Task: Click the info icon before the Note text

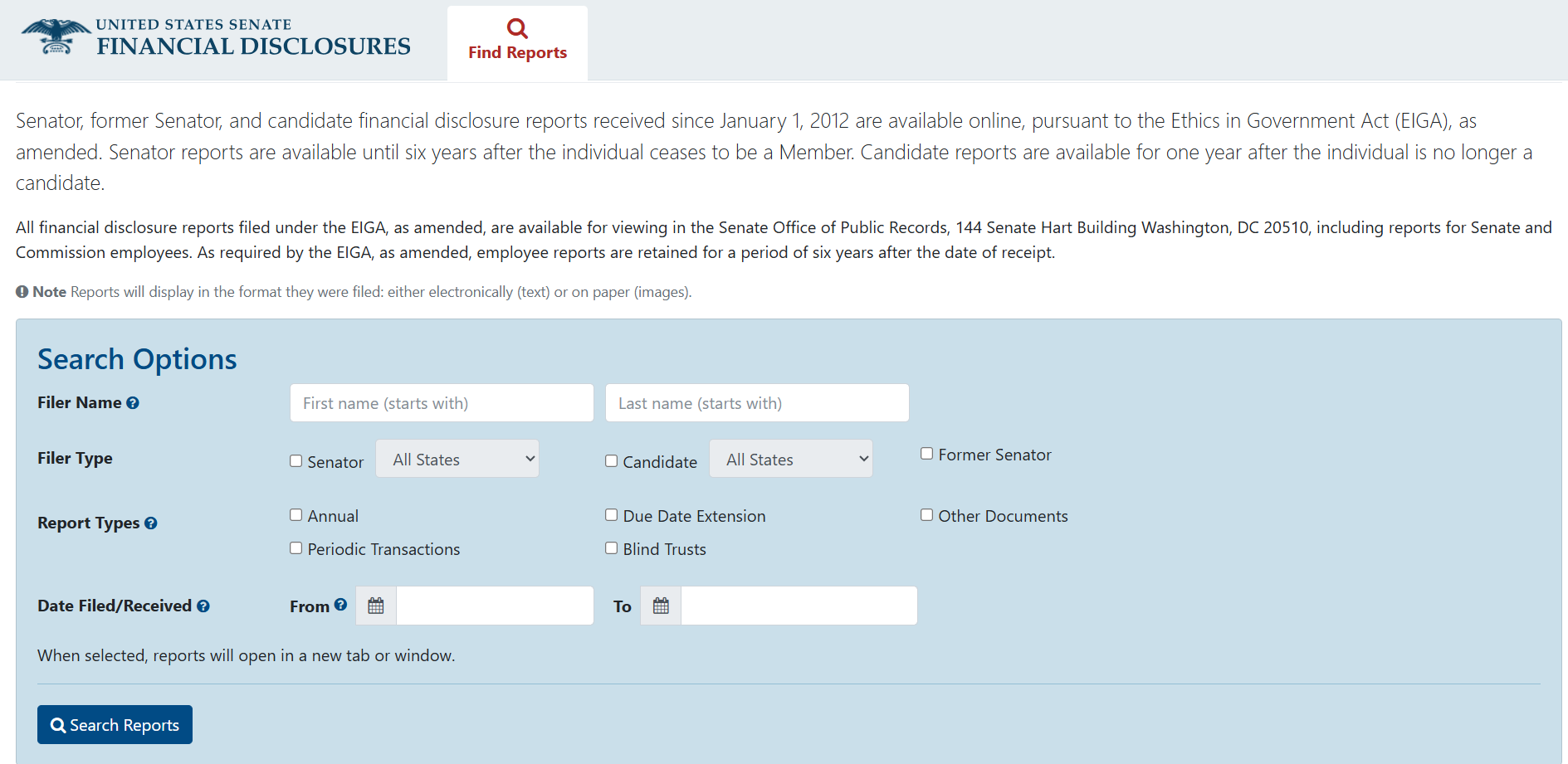Action: coord(21,291)
